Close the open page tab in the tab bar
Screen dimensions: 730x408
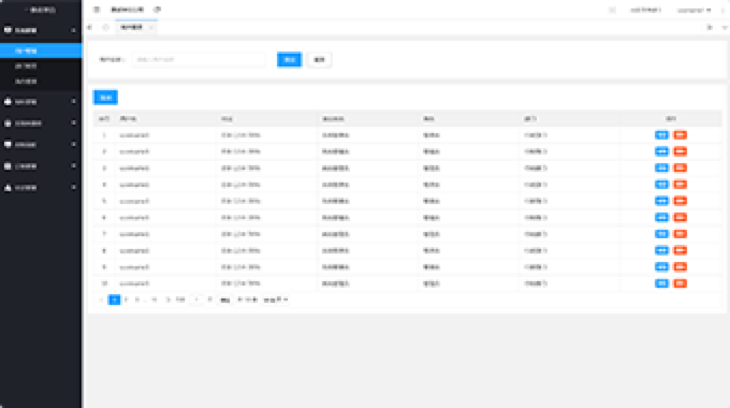(151, 27)
